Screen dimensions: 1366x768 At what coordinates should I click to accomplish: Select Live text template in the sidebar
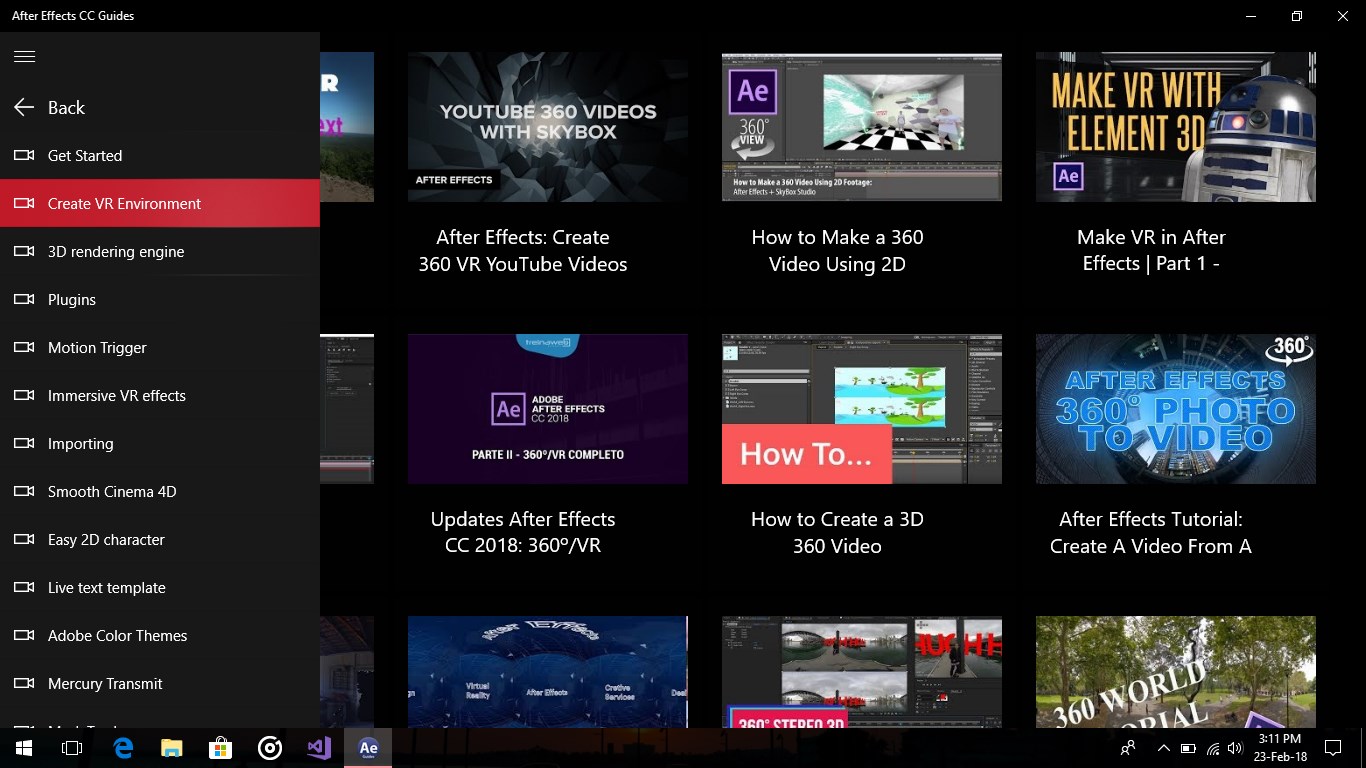coord(160,588)
